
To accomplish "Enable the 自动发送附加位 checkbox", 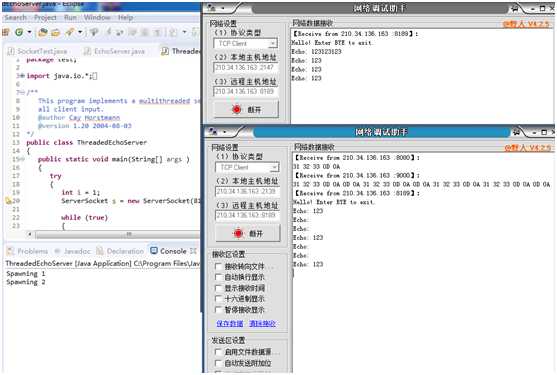I will click(219, 363).
